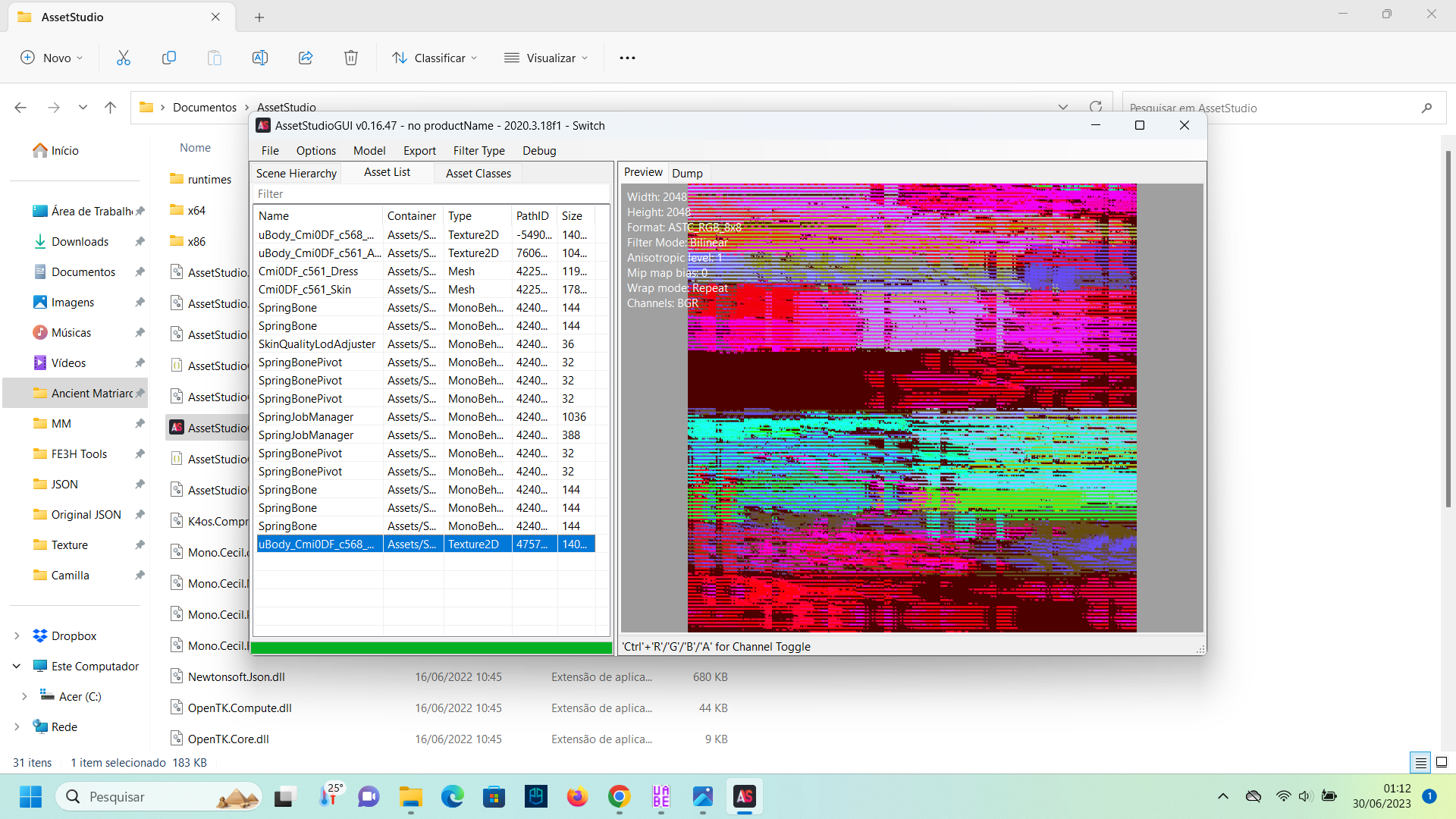Switch to the Dump tab

[x=687, y=173]
